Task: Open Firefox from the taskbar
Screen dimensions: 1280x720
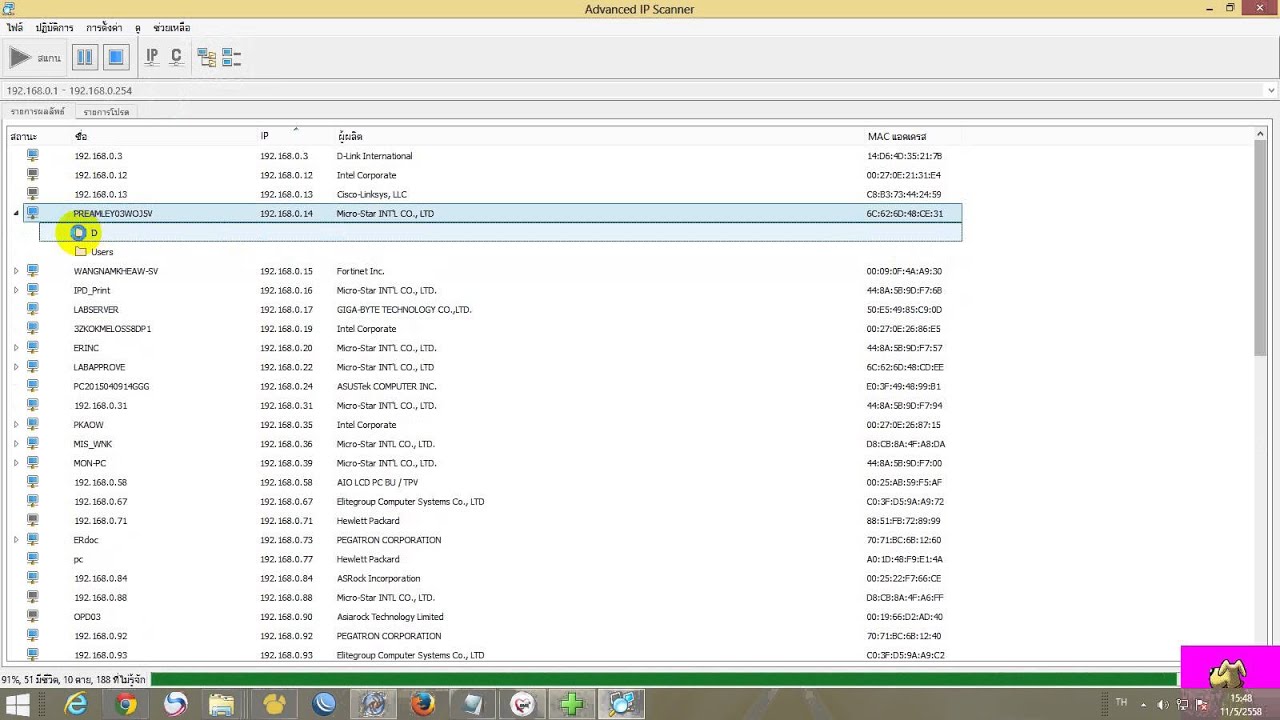Action: point(422,705)
